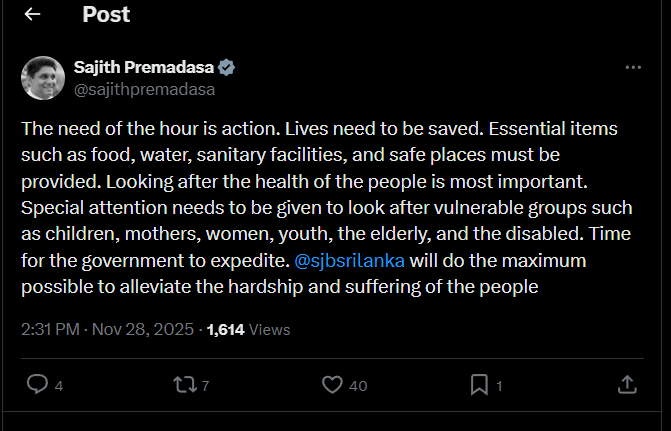The width and height of the screenshot is (671, 431).
Task: Click the repost count number 7
Action: tap(205, 385)
